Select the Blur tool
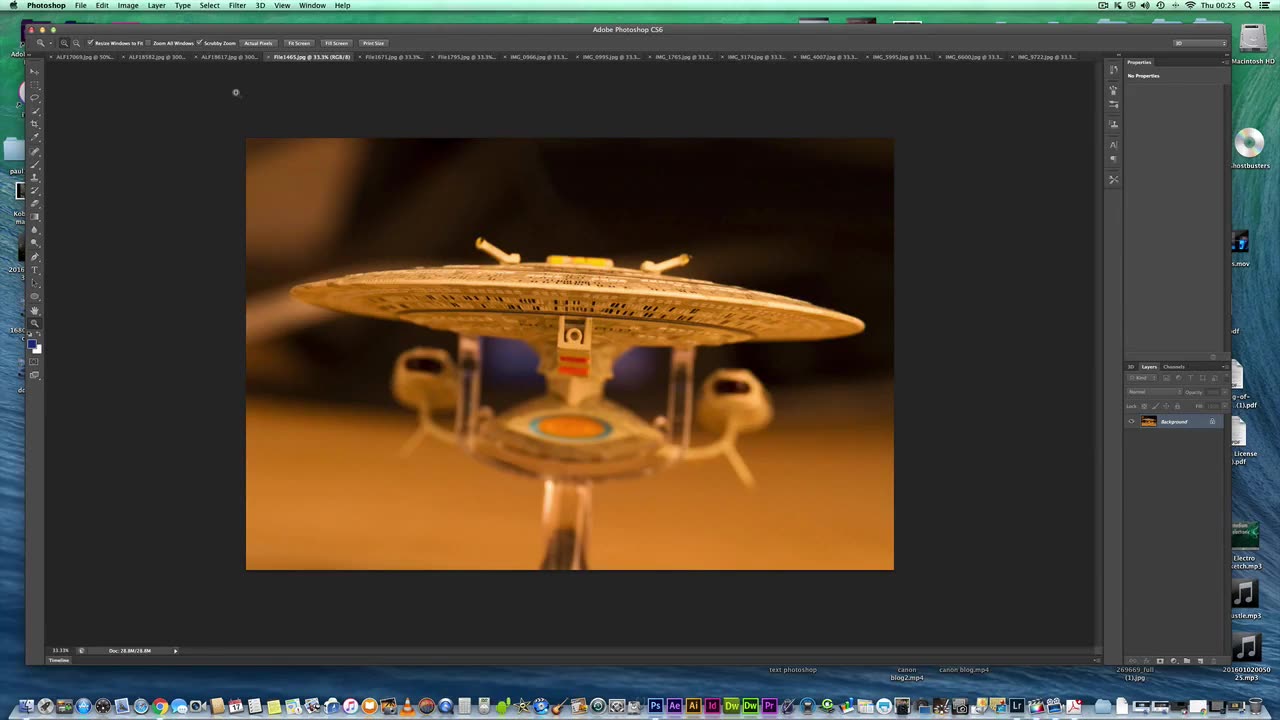 [35, 229]
